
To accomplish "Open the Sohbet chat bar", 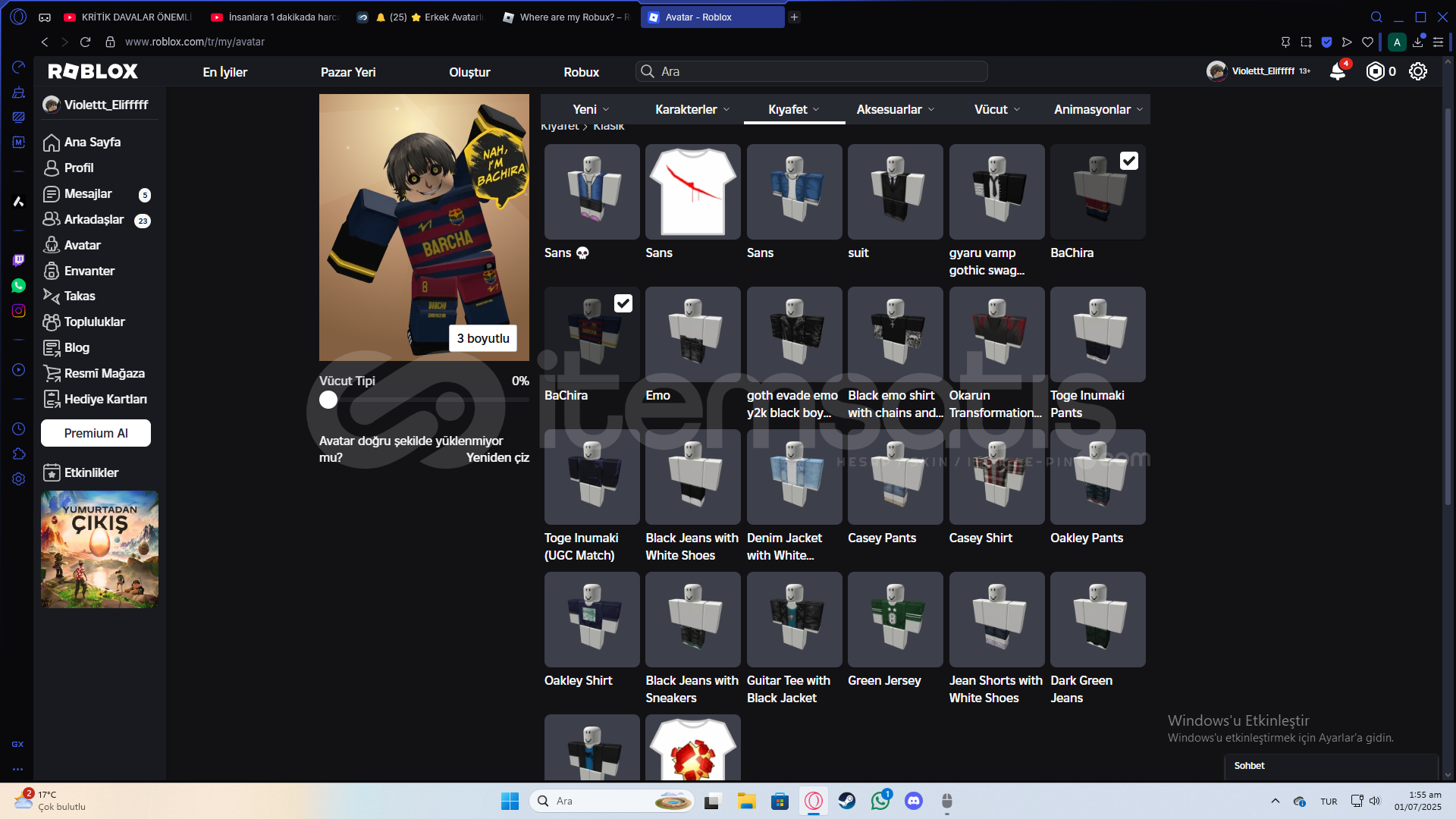I will (1331, 766).
